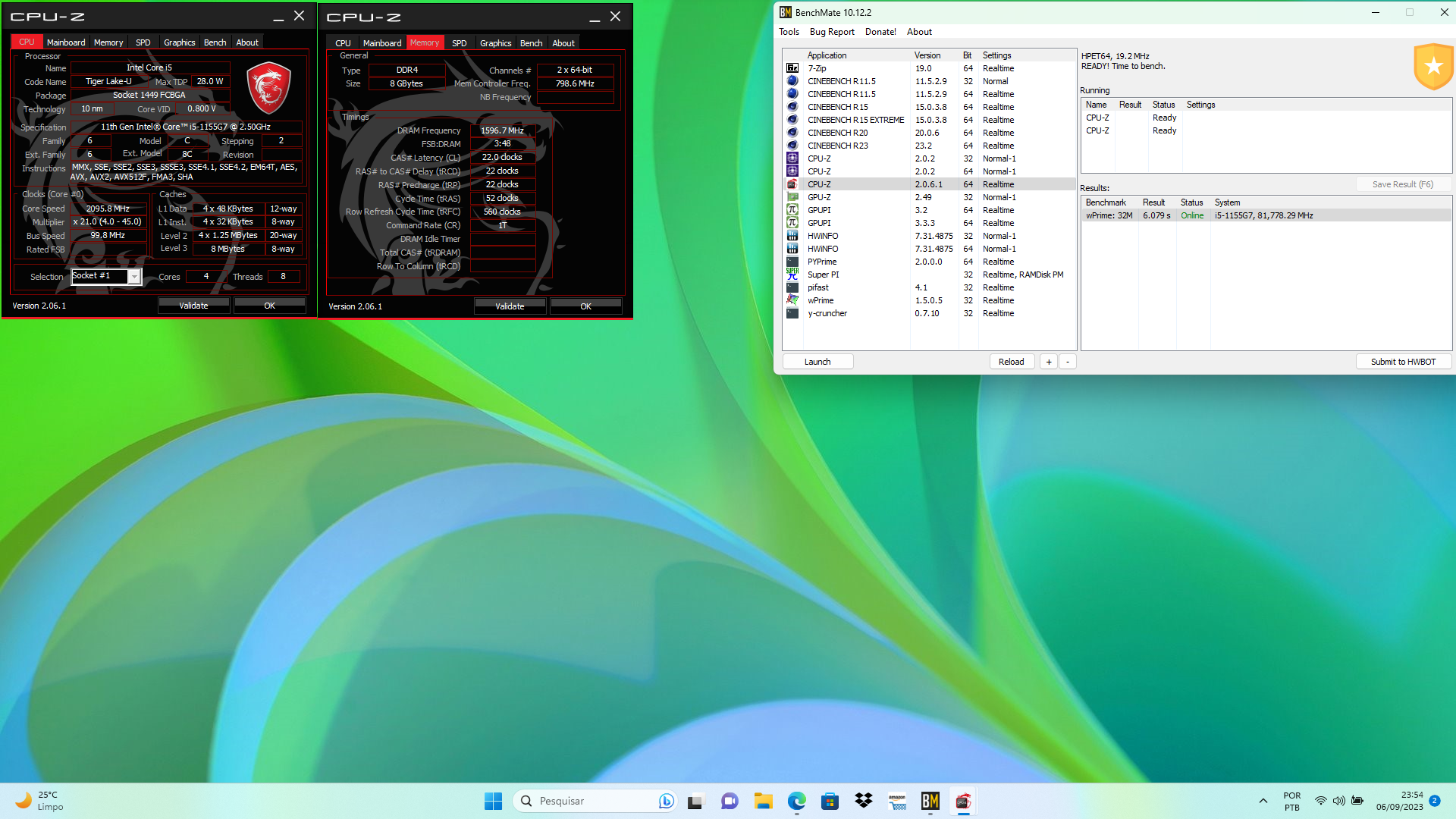This screenshot has height=819, width=1456.
Task: Open the notification badge in system tray
Action: point(1434,801)
